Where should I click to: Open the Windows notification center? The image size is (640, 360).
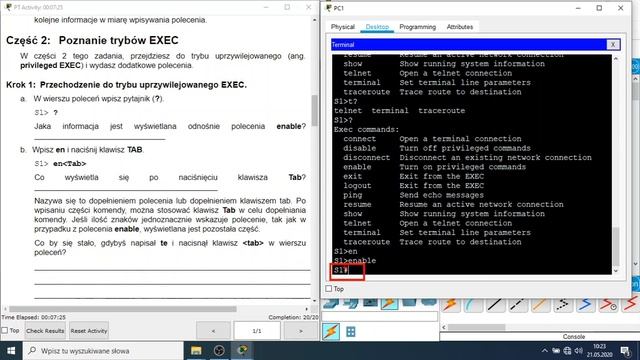(x=625, y=351)
